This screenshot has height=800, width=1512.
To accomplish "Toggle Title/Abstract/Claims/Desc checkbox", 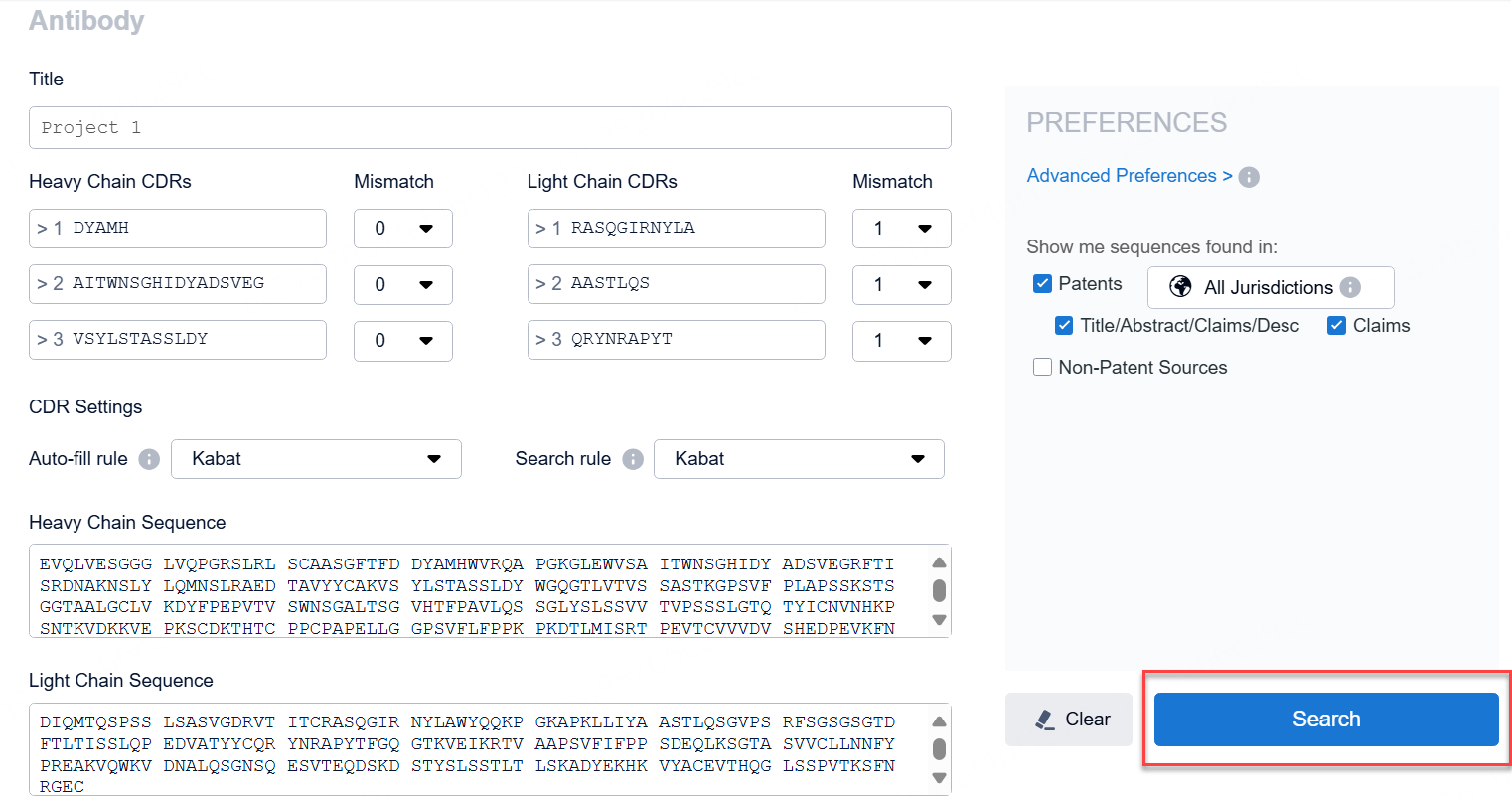I will click(1064, 326).
